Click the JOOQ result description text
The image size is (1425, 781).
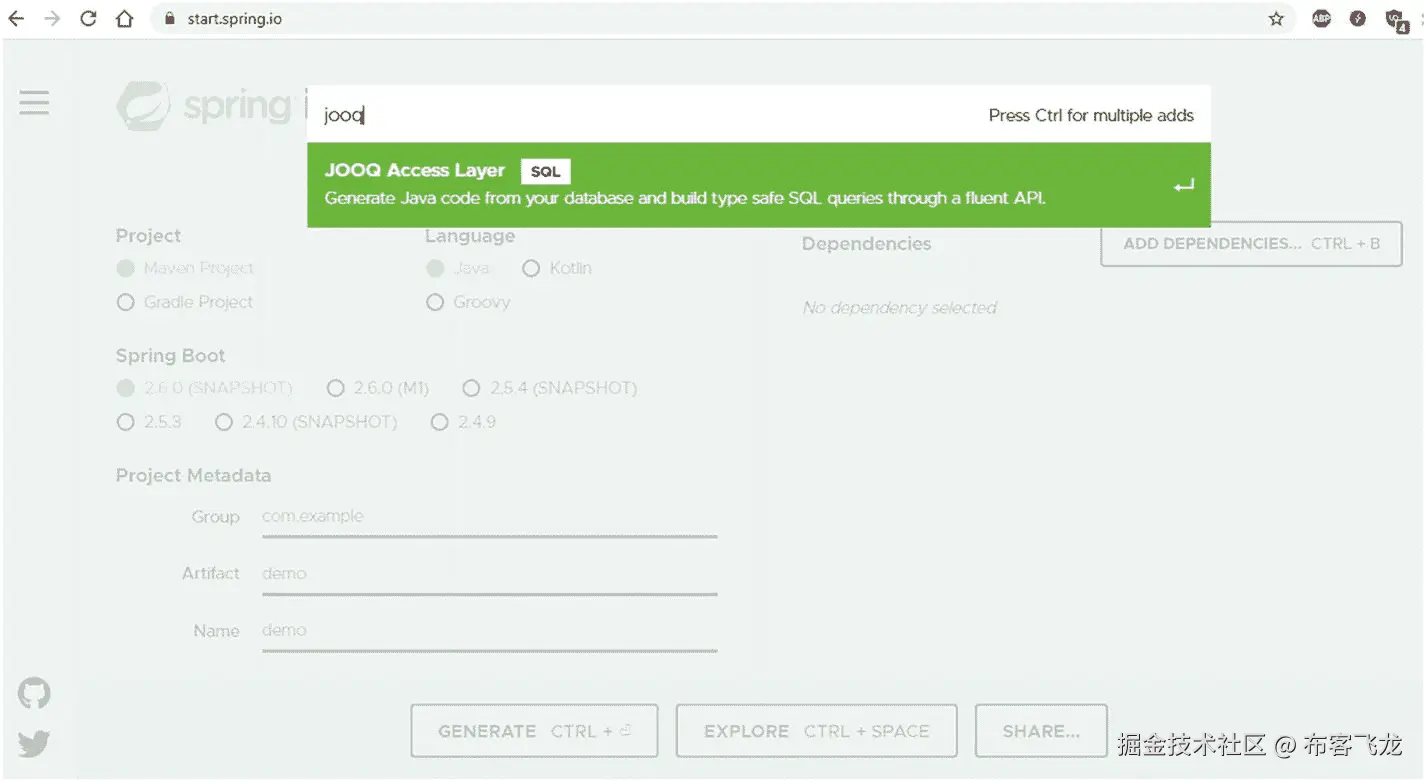point(685,198)
